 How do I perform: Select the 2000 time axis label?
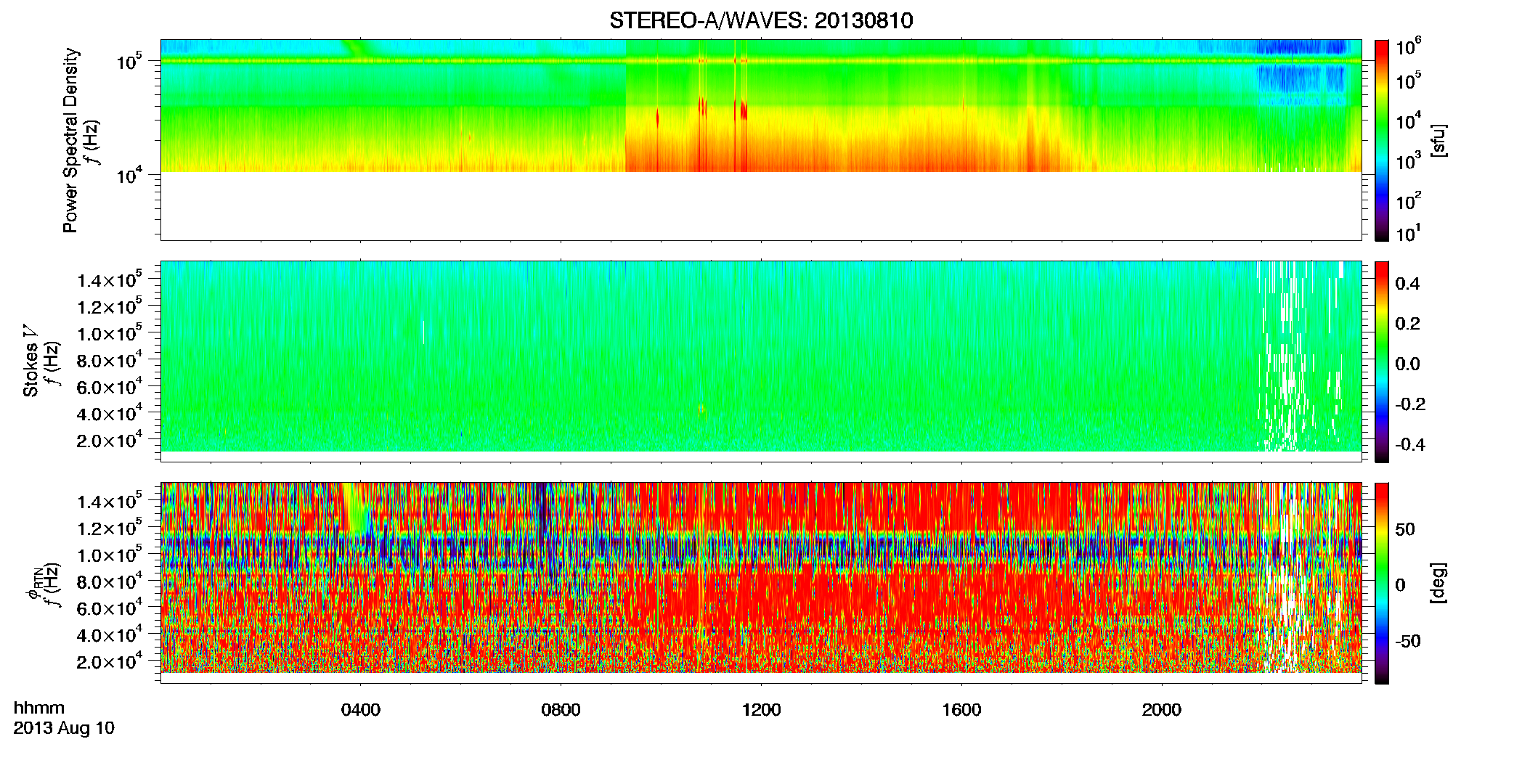click(x=1162, y=710)
